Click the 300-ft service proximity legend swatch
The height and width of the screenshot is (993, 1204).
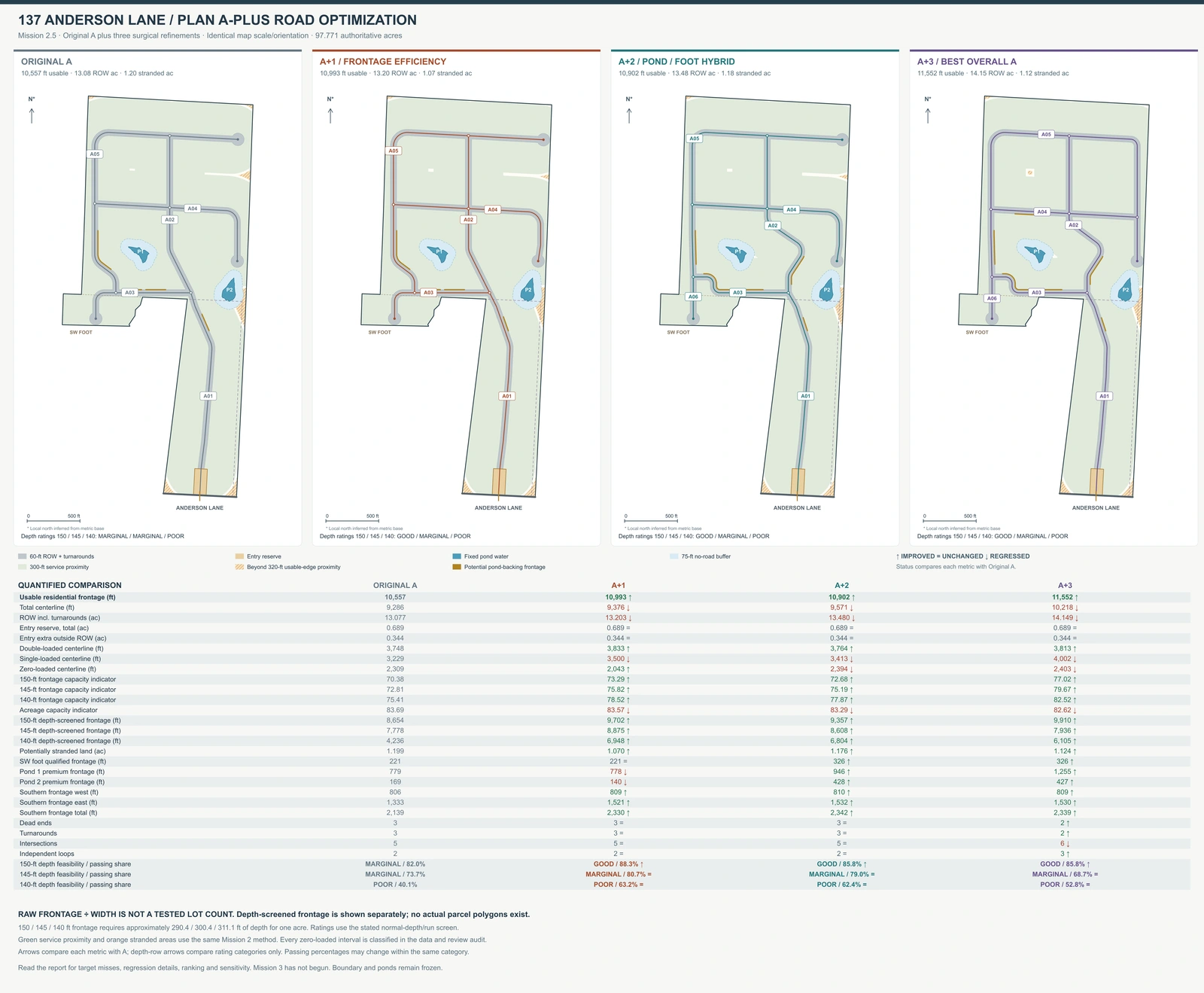click(x=22, y=567)
